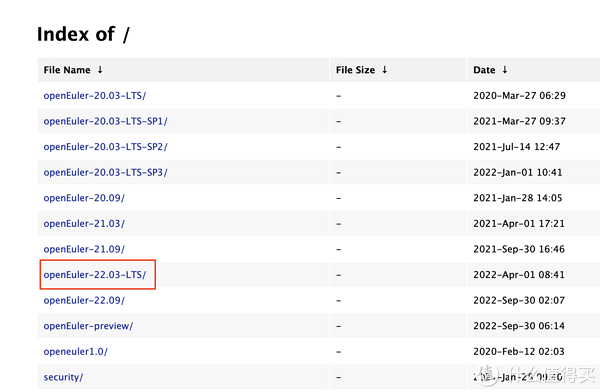600x392 pixels.
Task: Open the openEuler-20.09/ directory
Action: tap(84, 198)
